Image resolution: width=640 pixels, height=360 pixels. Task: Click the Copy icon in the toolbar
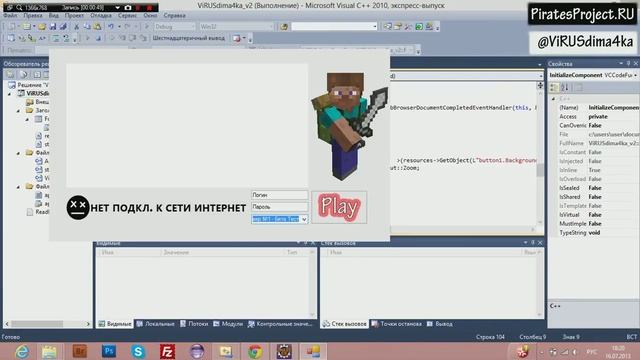(87, 27)
